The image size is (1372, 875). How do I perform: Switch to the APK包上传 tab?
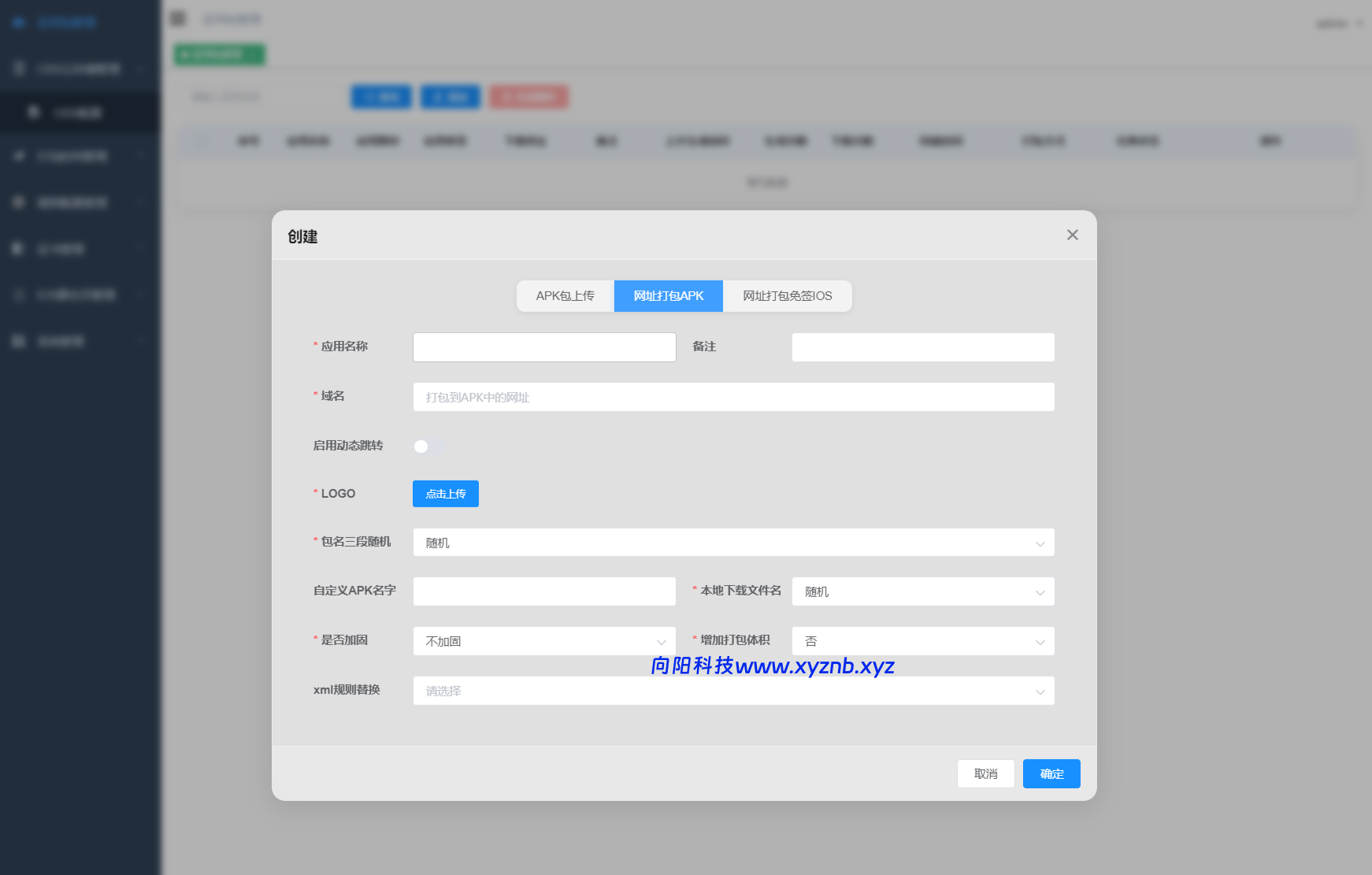coord(565,295)
